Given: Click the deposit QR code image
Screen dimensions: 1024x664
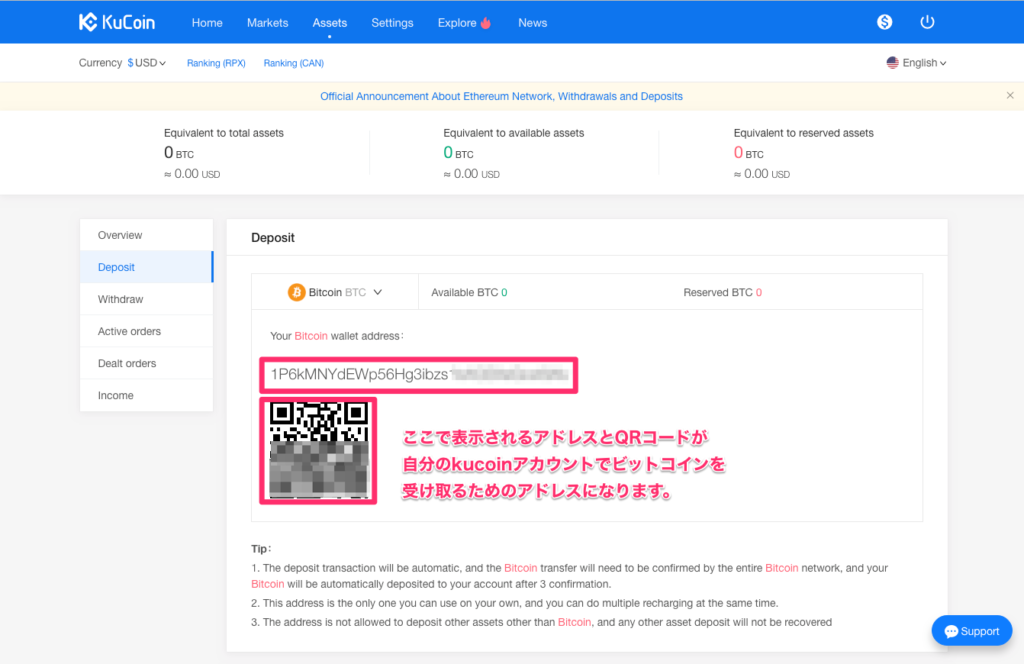Looking at the screenshot, I should pyautogui.click(x=319, y=451).
